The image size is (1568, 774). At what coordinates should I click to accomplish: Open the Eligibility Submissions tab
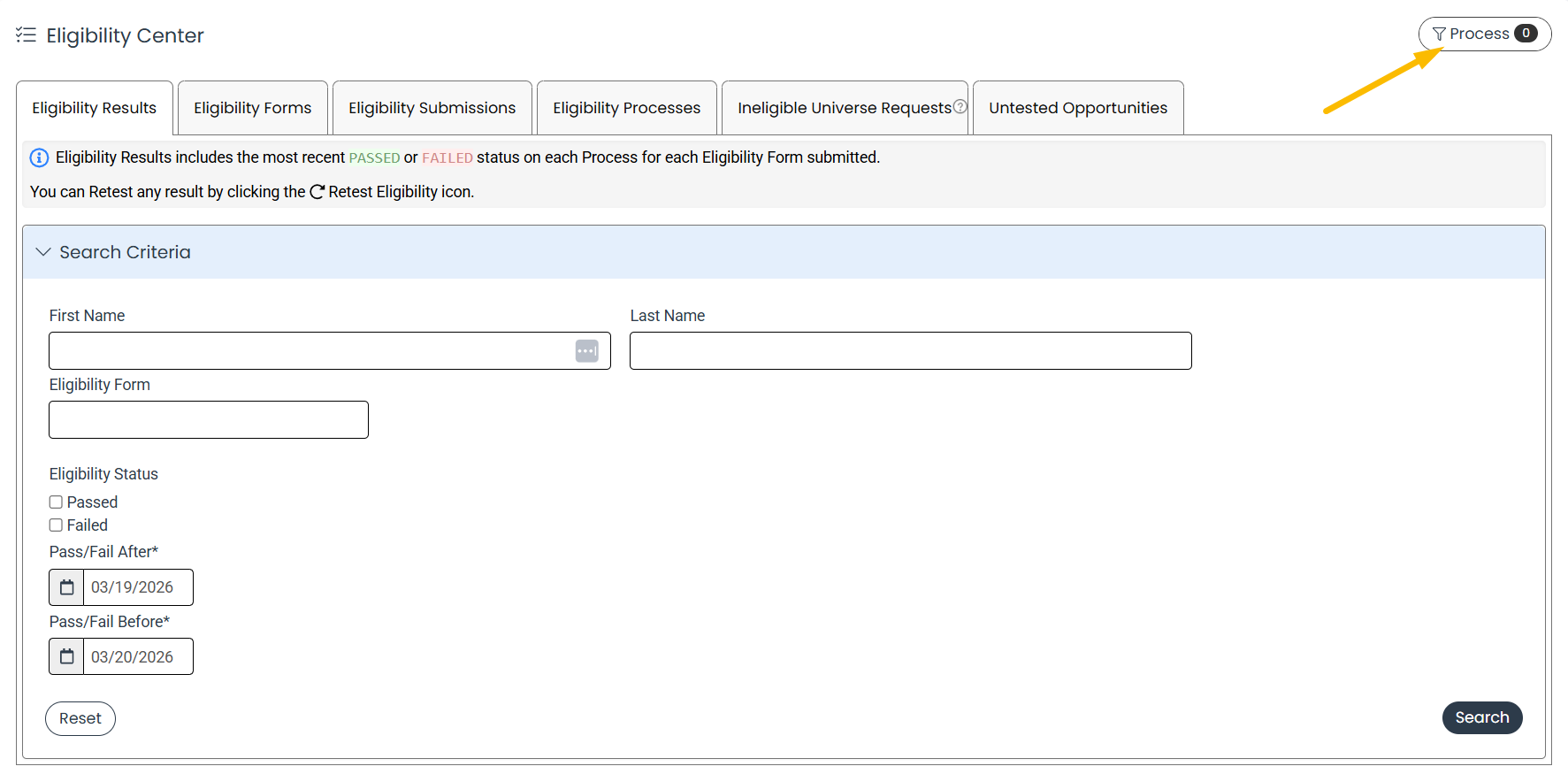[x=432, y=108]
